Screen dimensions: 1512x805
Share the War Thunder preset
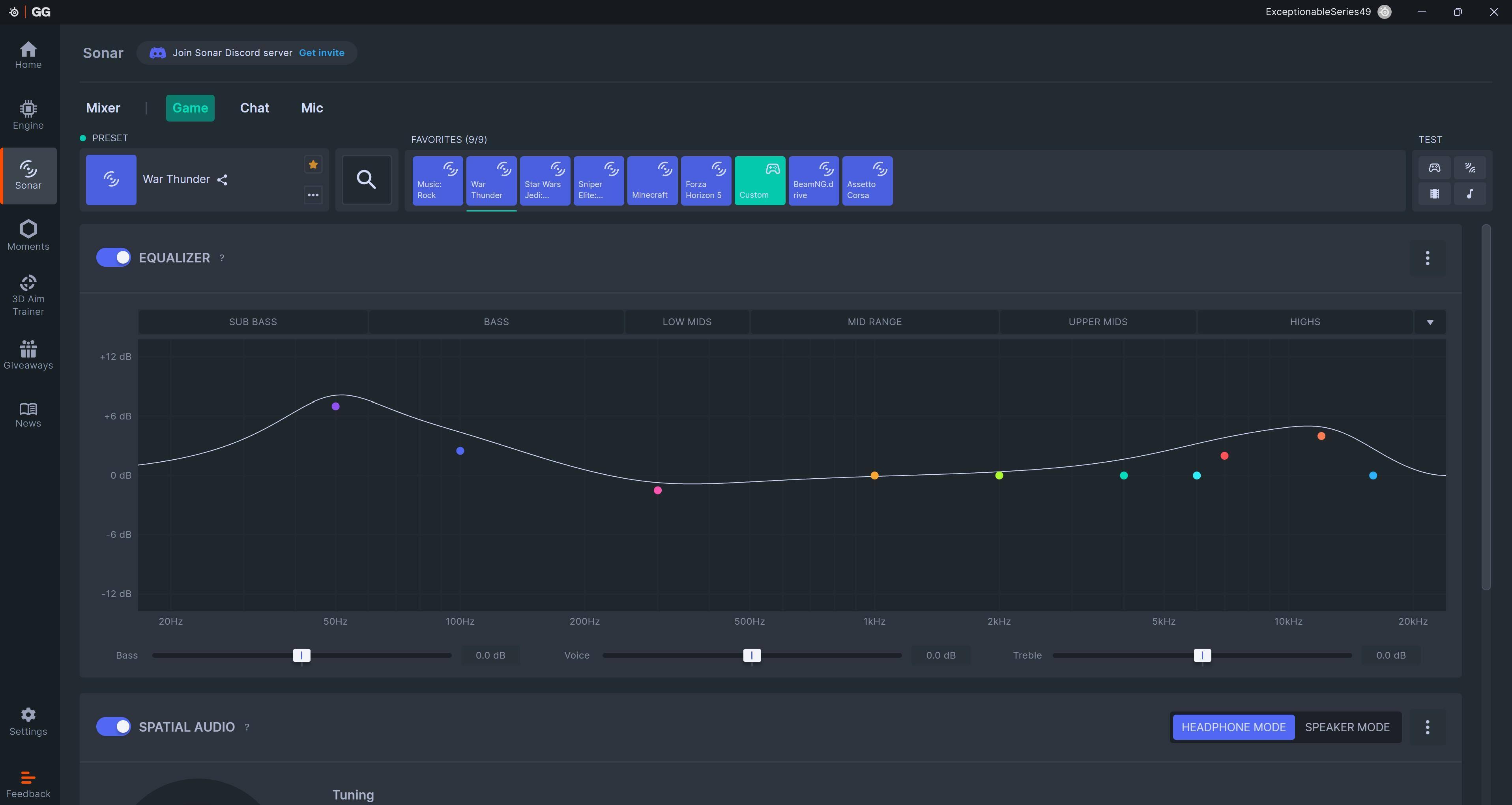[222, 180]
